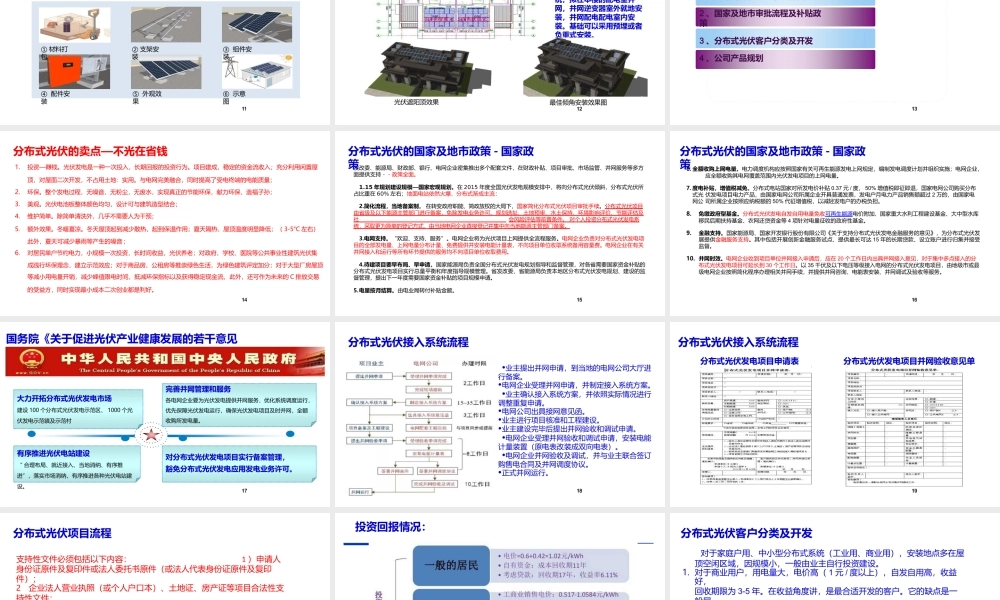Select slide 19 with application form tables

[834, 414]
